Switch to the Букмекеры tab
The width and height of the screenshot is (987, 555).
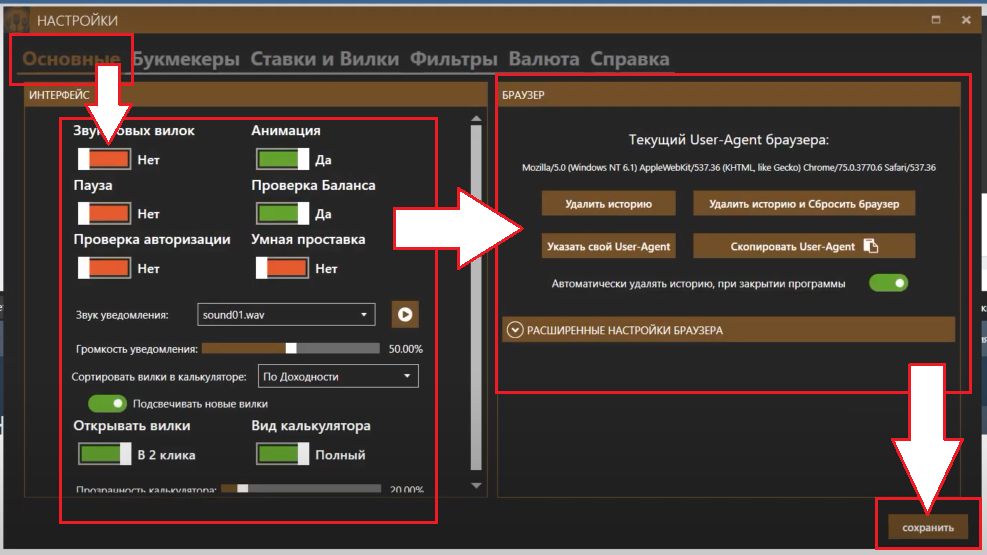[186, 59]
